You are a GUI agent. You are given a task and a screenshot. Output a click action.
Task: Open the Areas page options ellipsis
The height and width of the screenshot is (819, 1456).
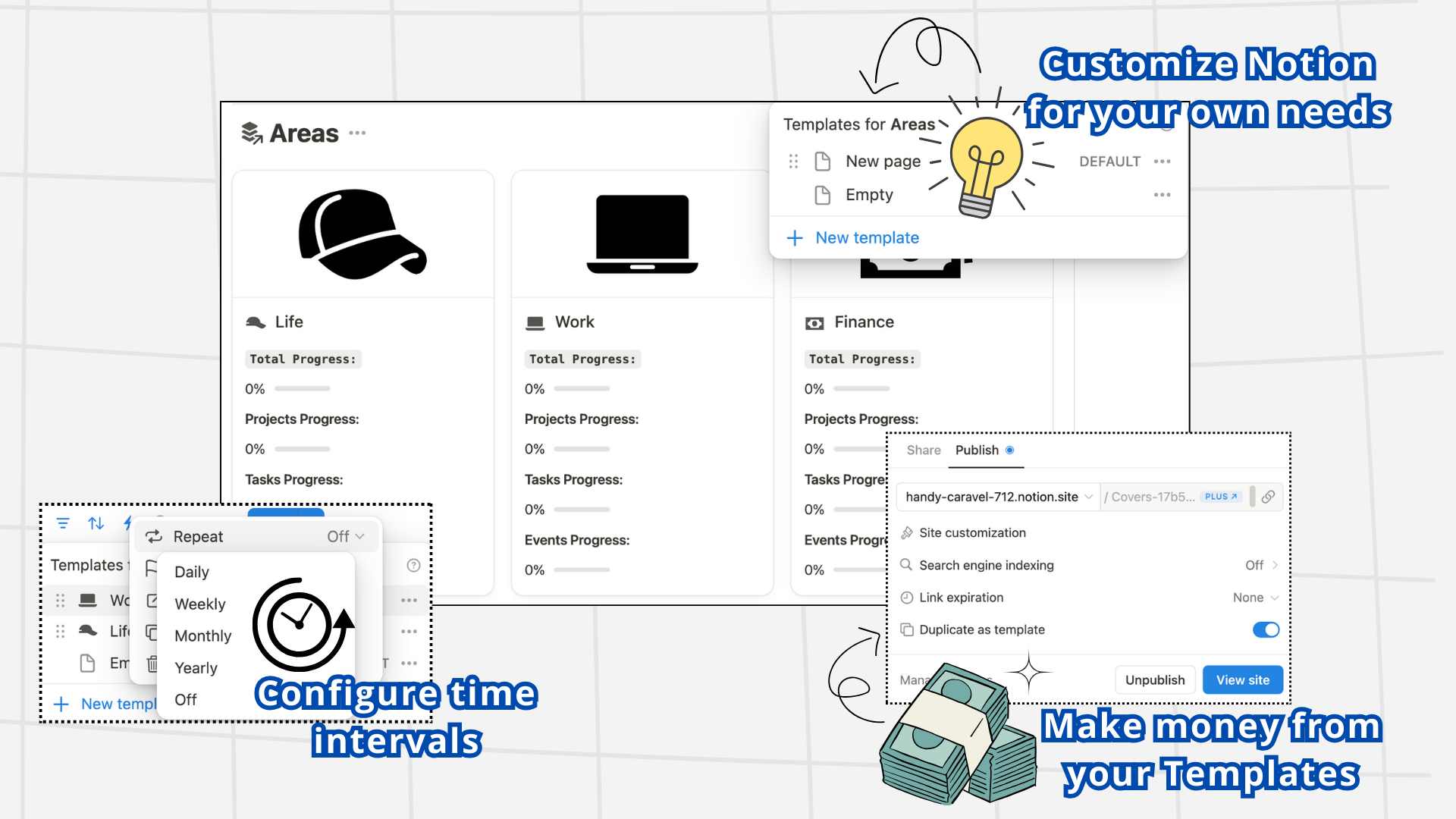click(x=357, y=133)
